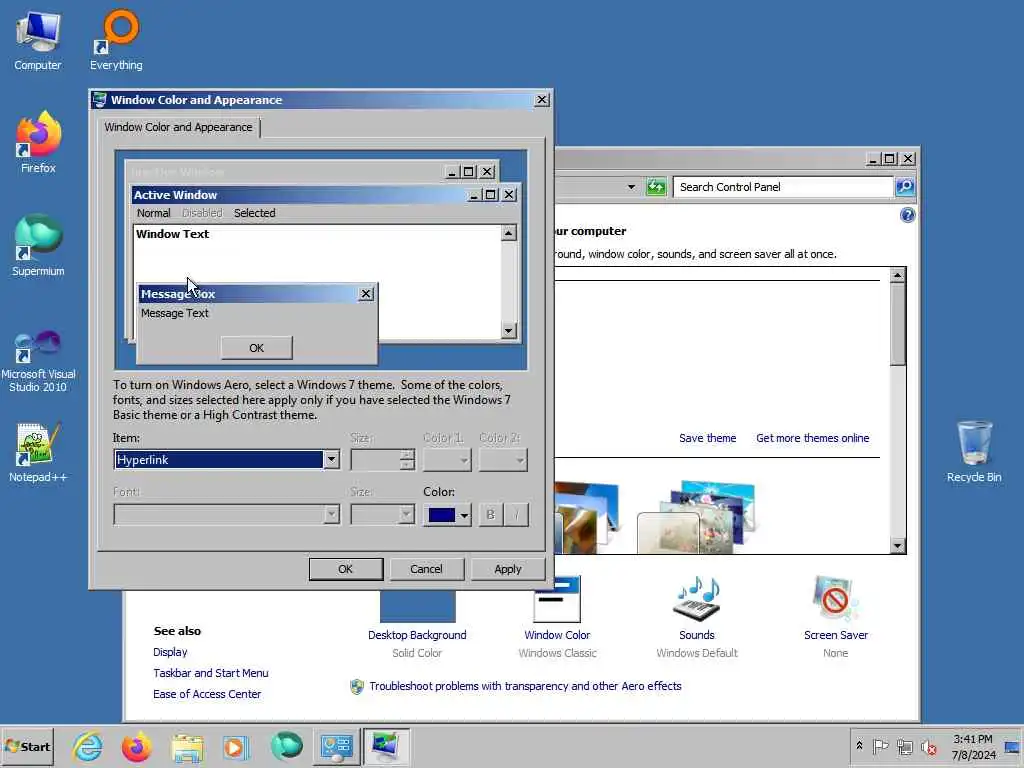Click the Desktop Background text link
Screen dimensions: 1024x768
tap(417, 635)
